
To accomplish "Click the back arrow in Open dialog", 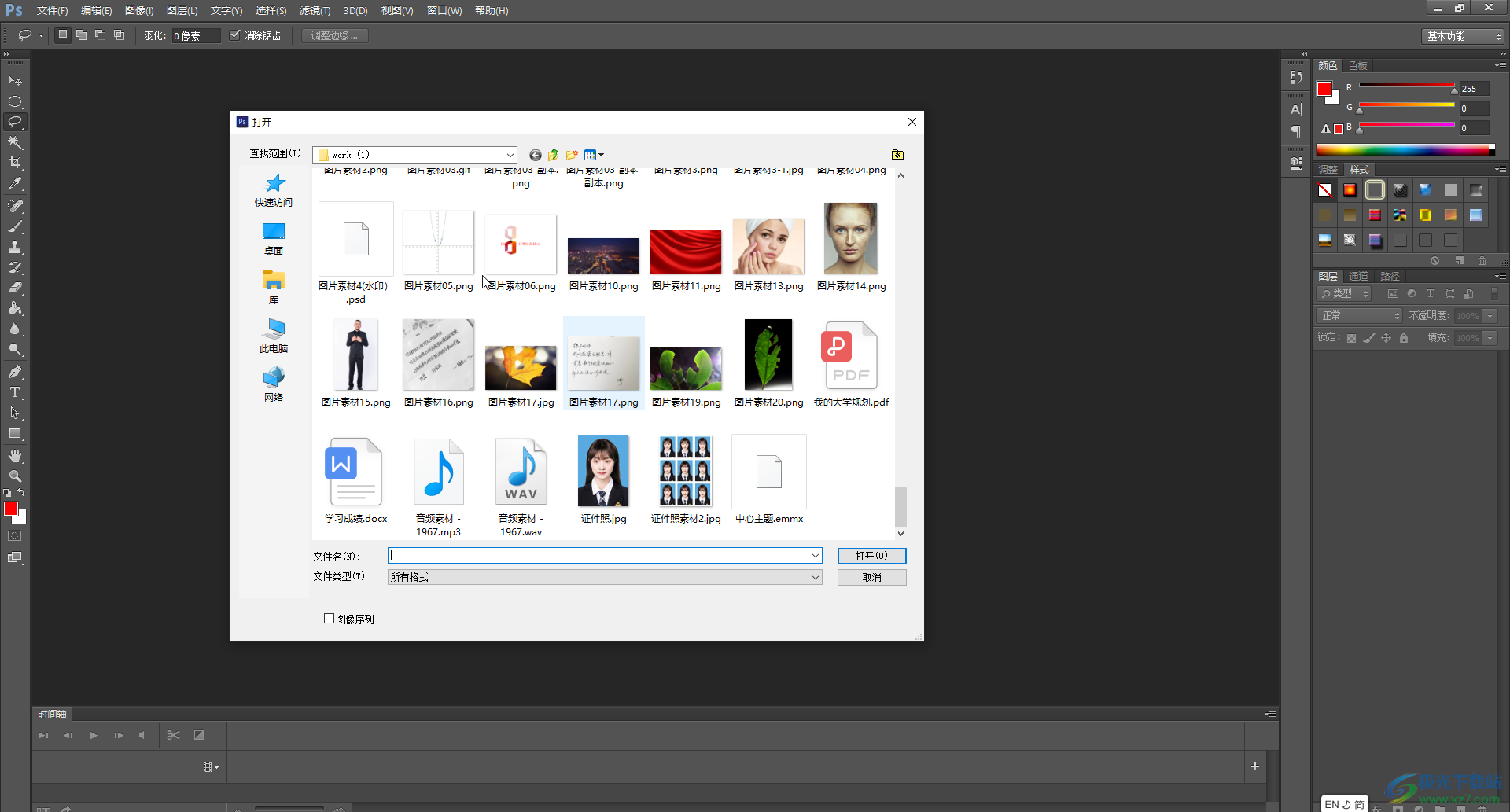I will [536, 155].
